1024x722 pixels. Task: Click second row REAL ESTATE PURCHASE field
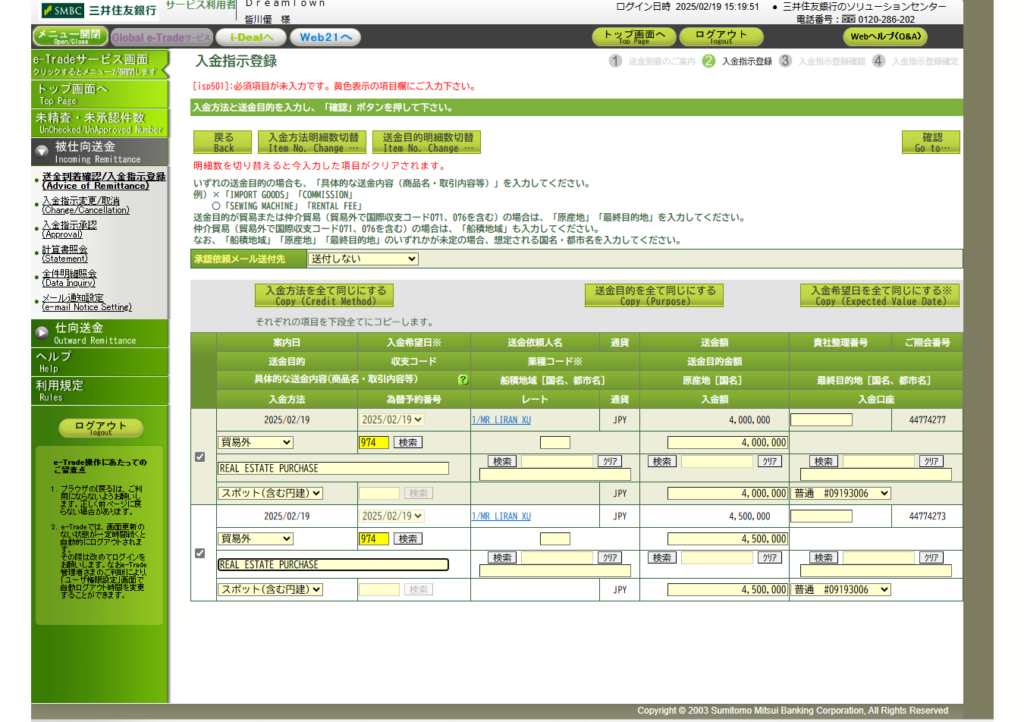(x=333, y=565)
